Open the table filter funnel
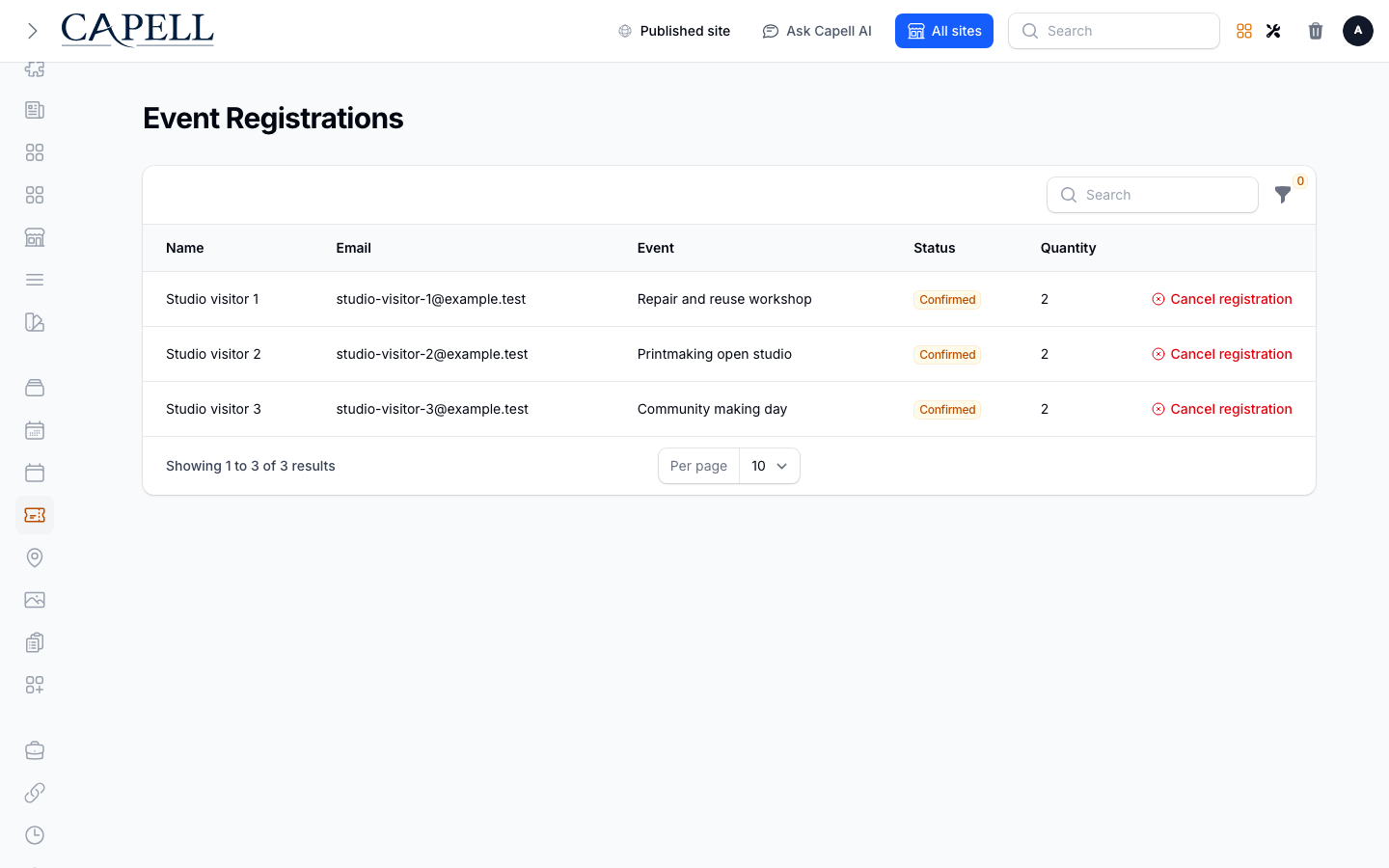The image size is (1389, 868). (1283, 195)
